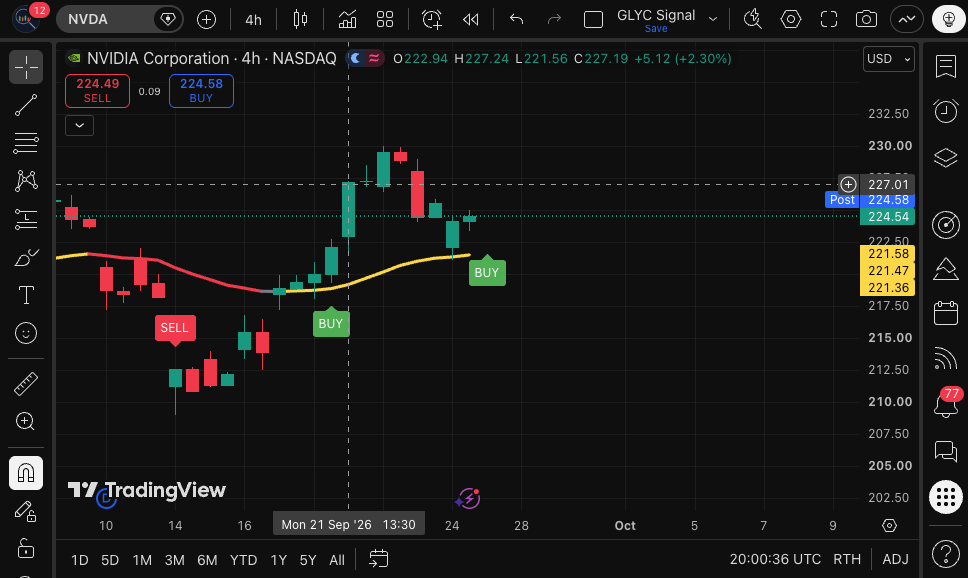The height and width of the screenshot is (578, 968).
Task: Select the 3M time range
Action: (175, 560)
